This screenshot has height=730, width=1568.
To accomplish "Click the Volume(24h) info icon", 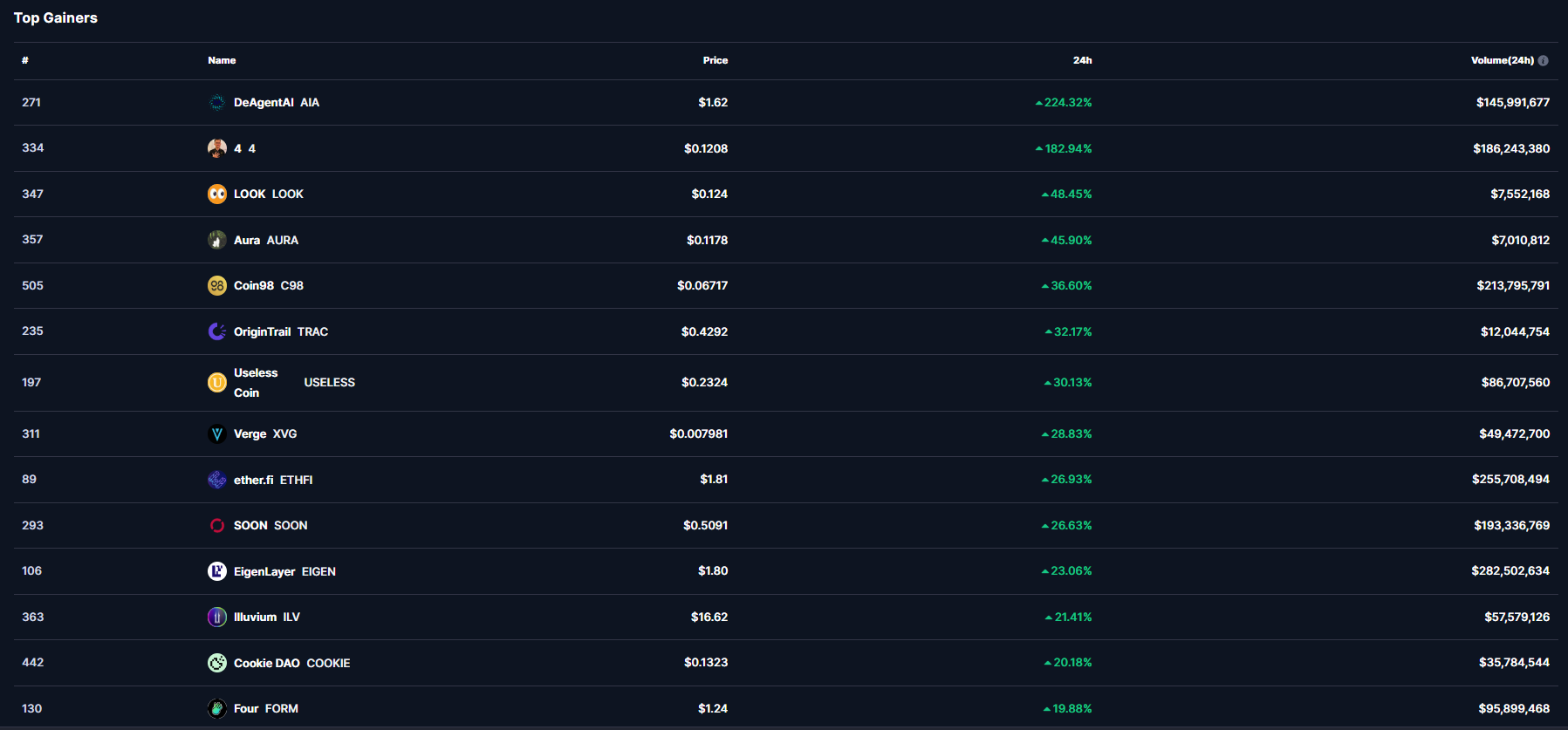I will [1543, 61].
